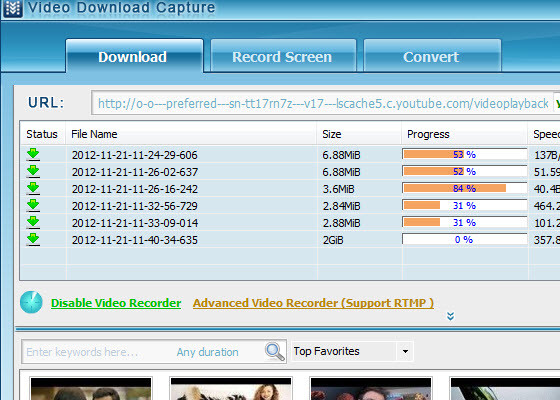The width and height of the screenshot is (560, 400).
Task: Click the 84 % progress bar
Action: (465, 188)
